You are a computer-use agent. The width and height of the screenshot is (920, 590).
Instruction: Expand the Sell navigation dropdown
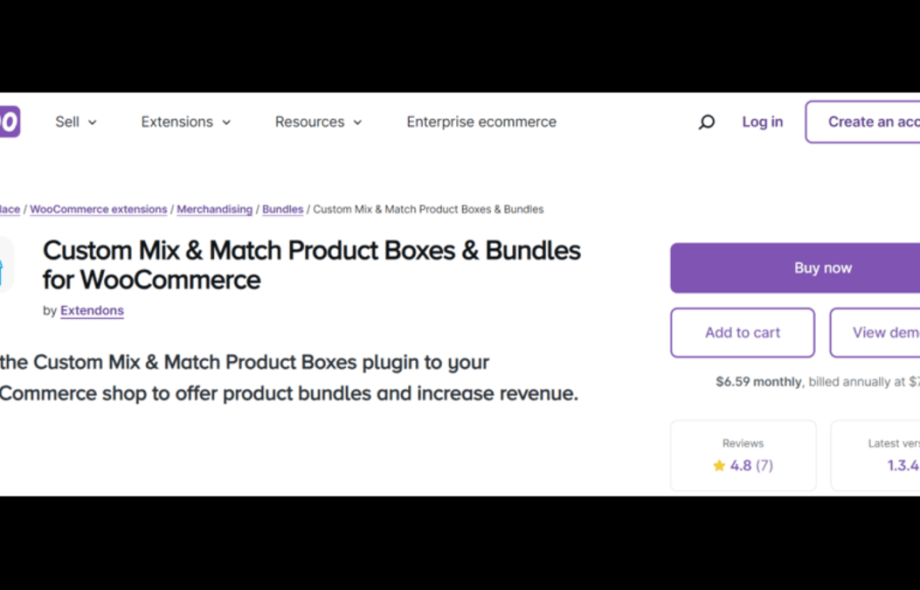tap(75, 121)
